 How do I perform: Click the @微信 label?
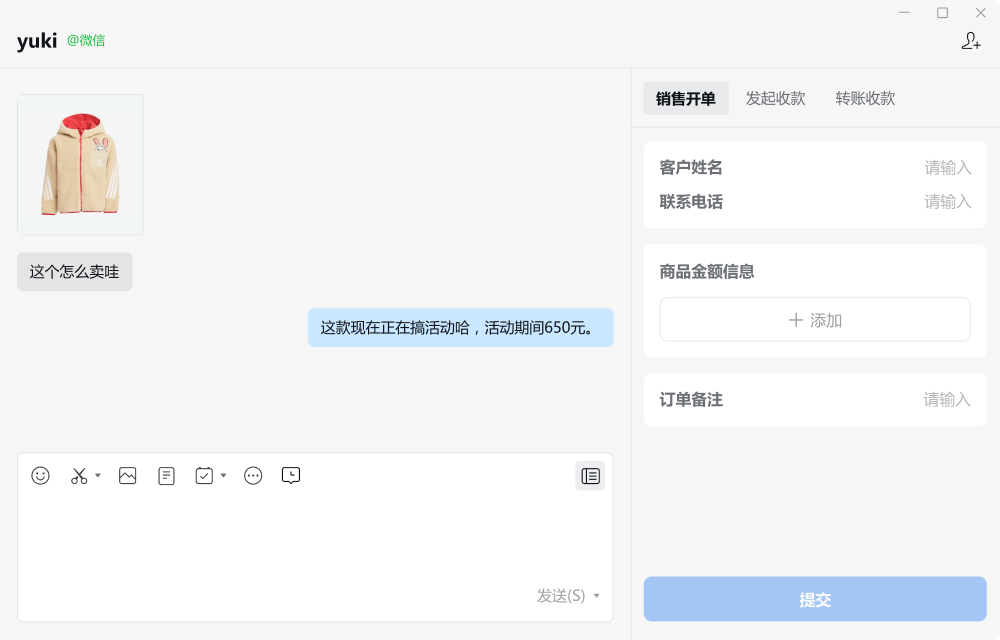(86, 41)
